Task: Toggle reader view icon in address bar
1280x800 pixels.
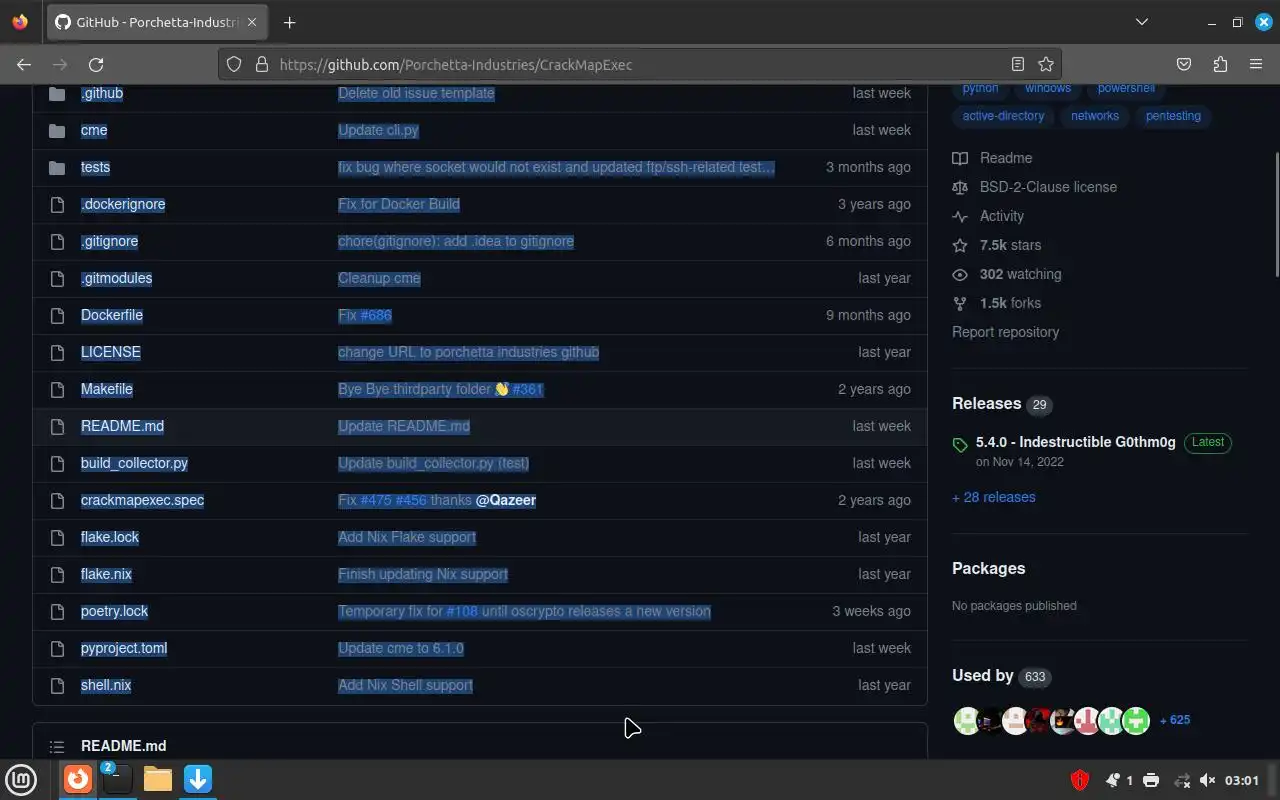Action: [1018, 64]
